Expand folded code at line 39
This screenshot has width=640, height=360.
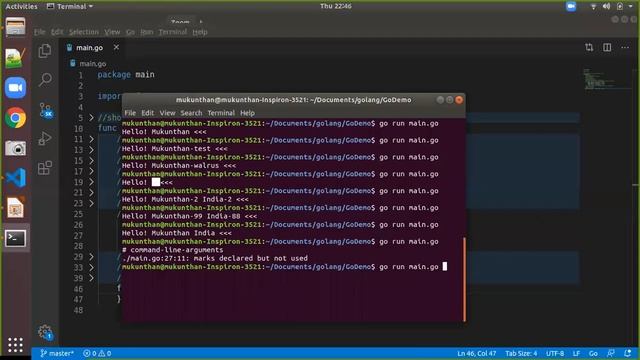pos(91,278)
